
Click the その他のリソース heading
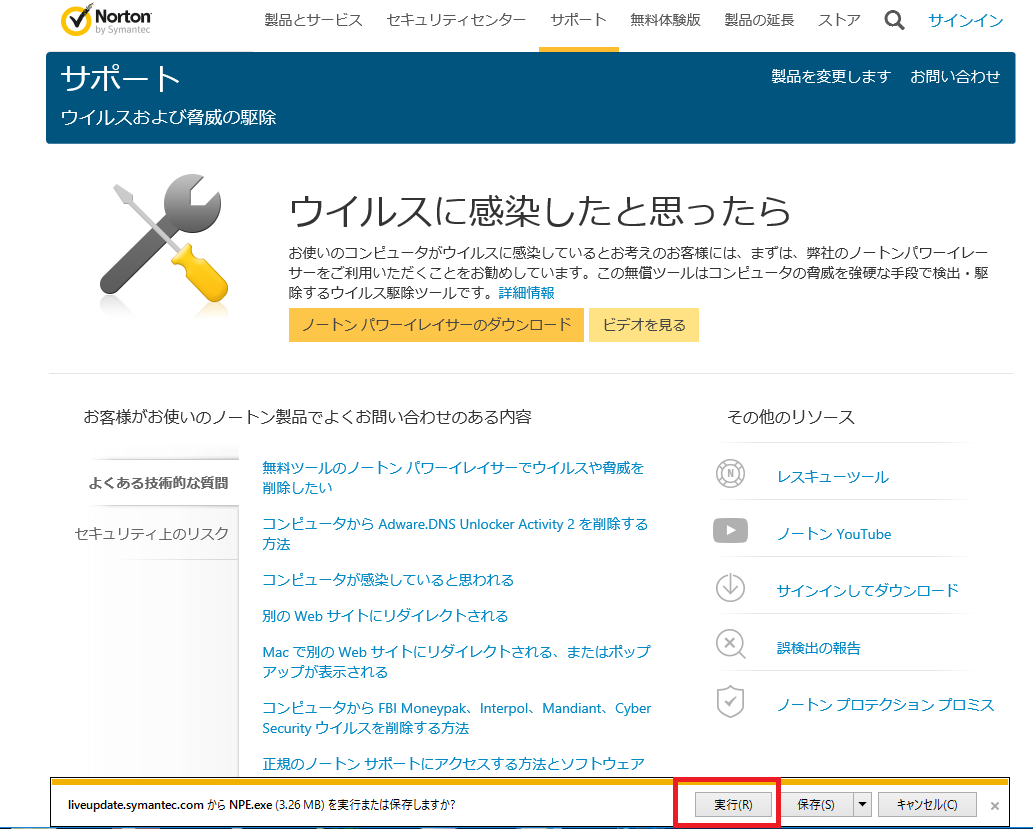click(x=791, y=417)
